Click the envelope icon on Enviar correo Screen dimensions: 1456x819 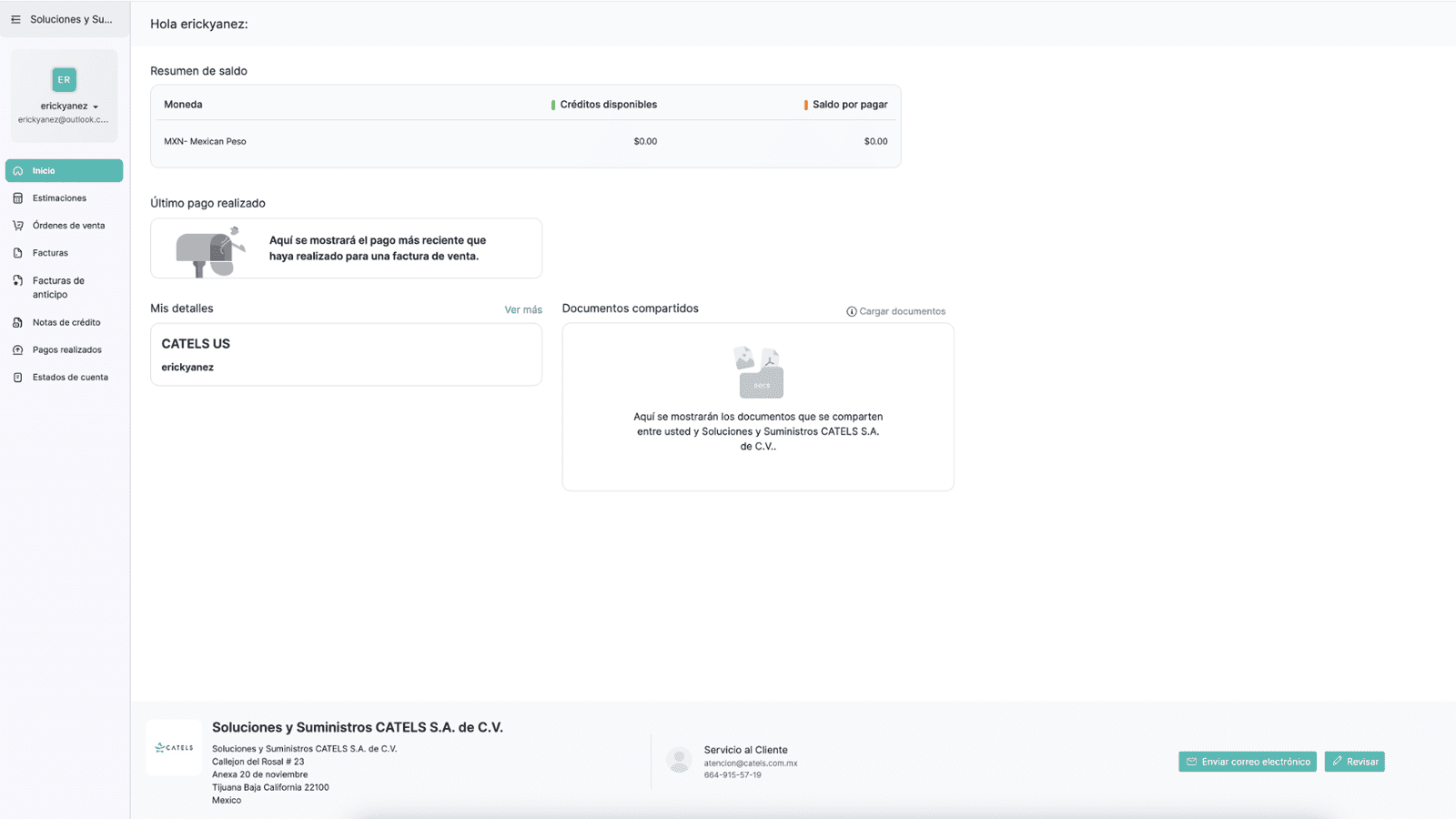(1191, 762)
